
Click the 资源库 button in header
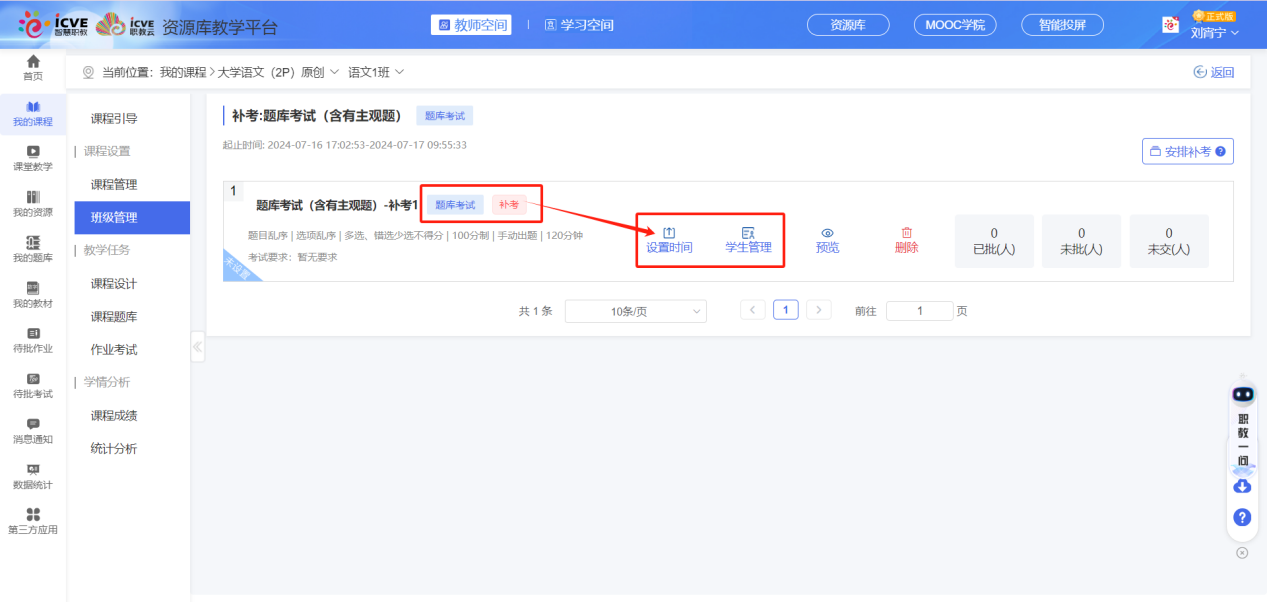pyautogui.click(x=847, y=25)
